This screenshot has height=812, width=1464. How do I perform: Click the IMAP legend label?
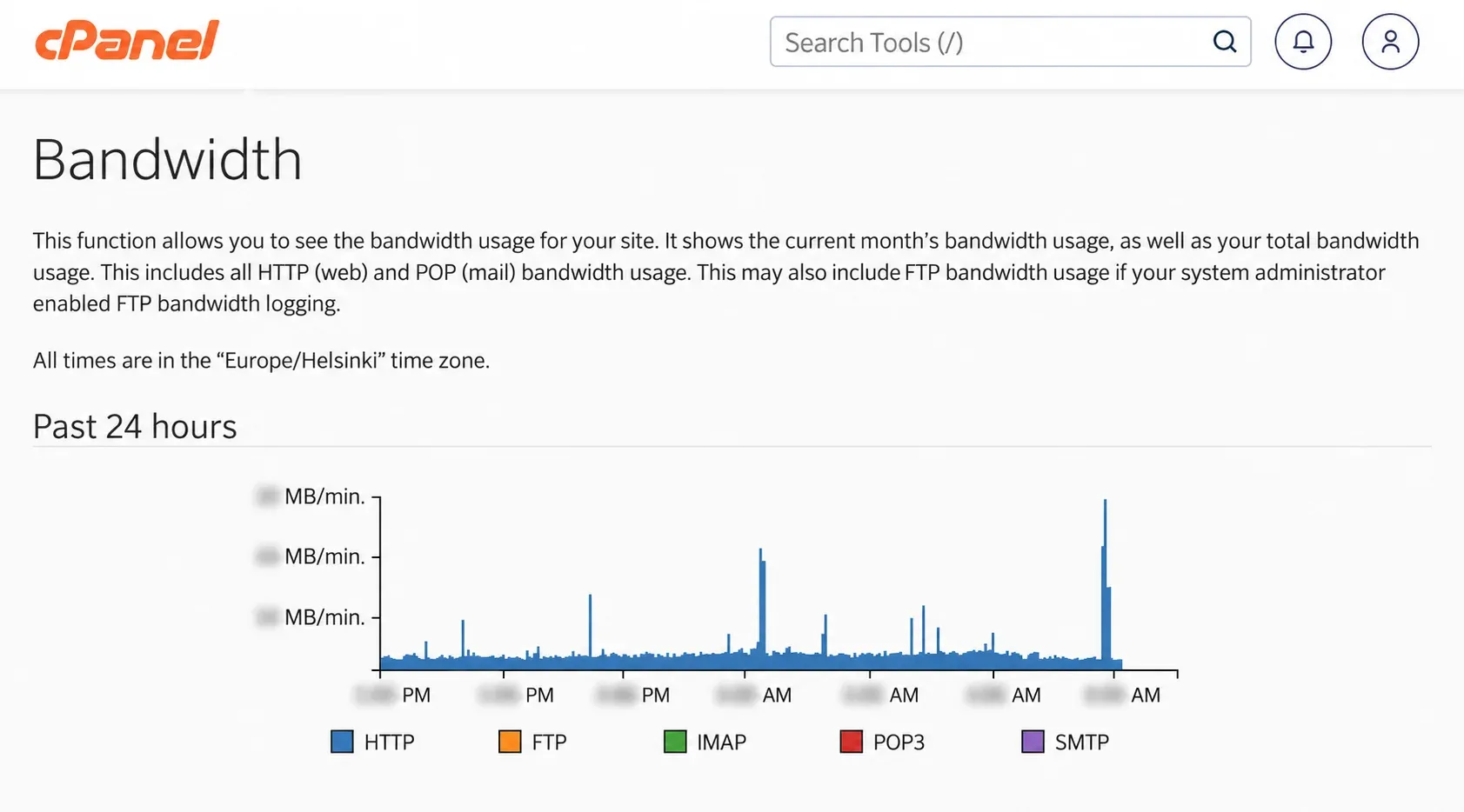(x=721, y=742)
